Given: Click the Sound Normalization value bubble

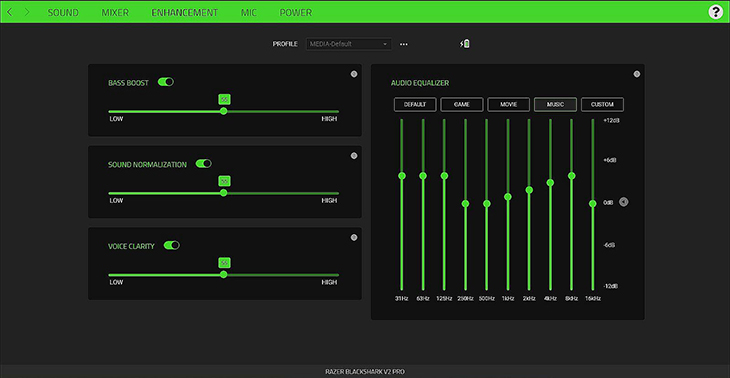Looking at the screenshot, I should [x=224, y=181].
